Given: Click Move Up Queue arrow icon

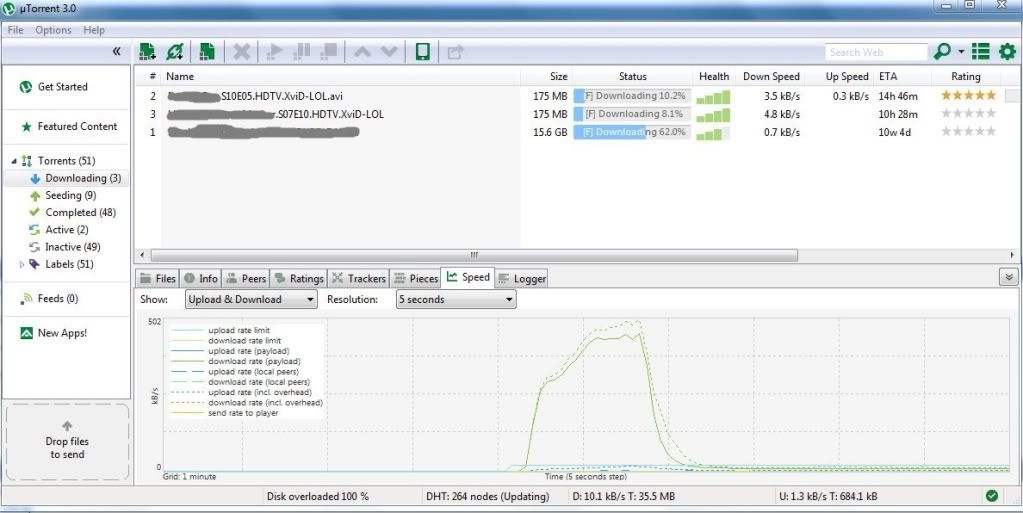Looking at the screenshot, I should pos(362,52).
